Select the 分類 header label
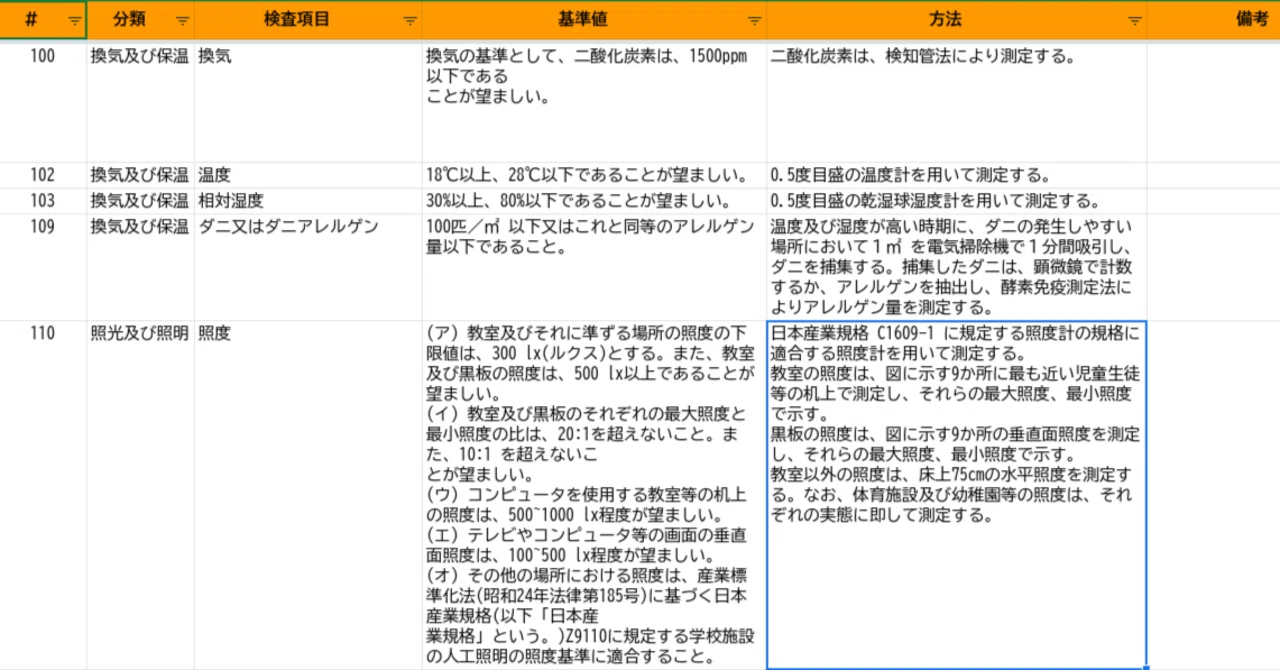This screenshot has width=1280, height=670. click(x=129, y=20)
